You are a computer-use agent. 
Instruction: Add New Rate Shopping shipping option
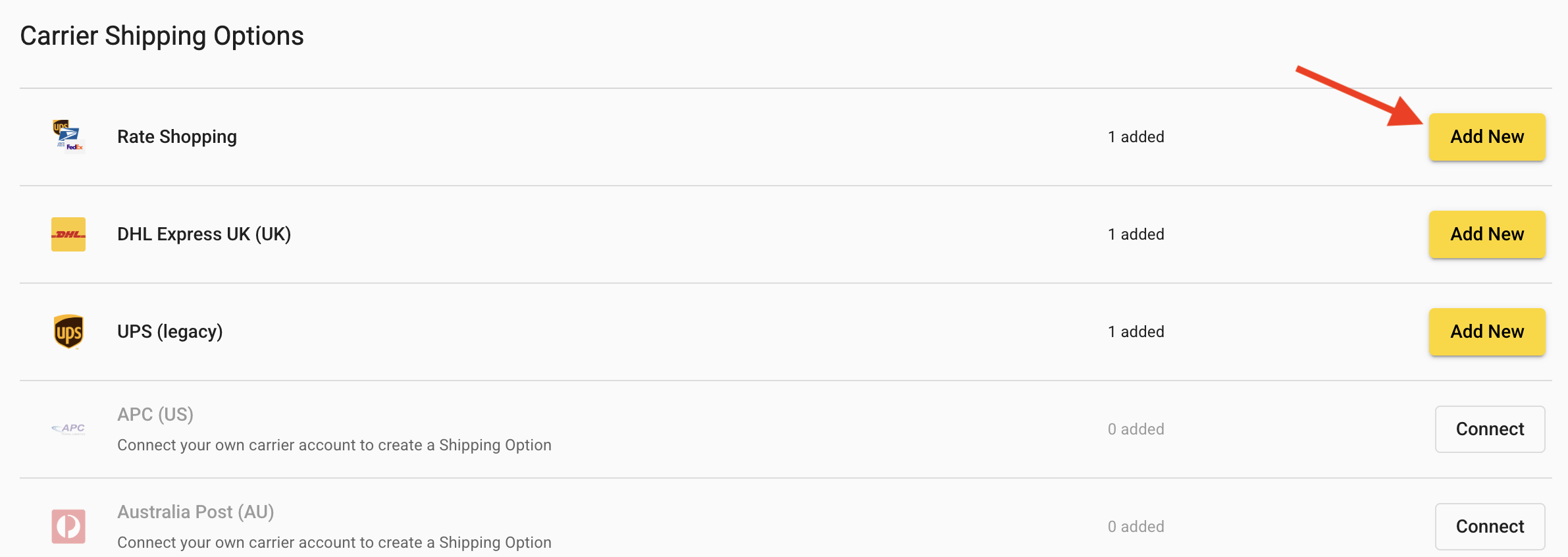click(x=1487, y=137)
